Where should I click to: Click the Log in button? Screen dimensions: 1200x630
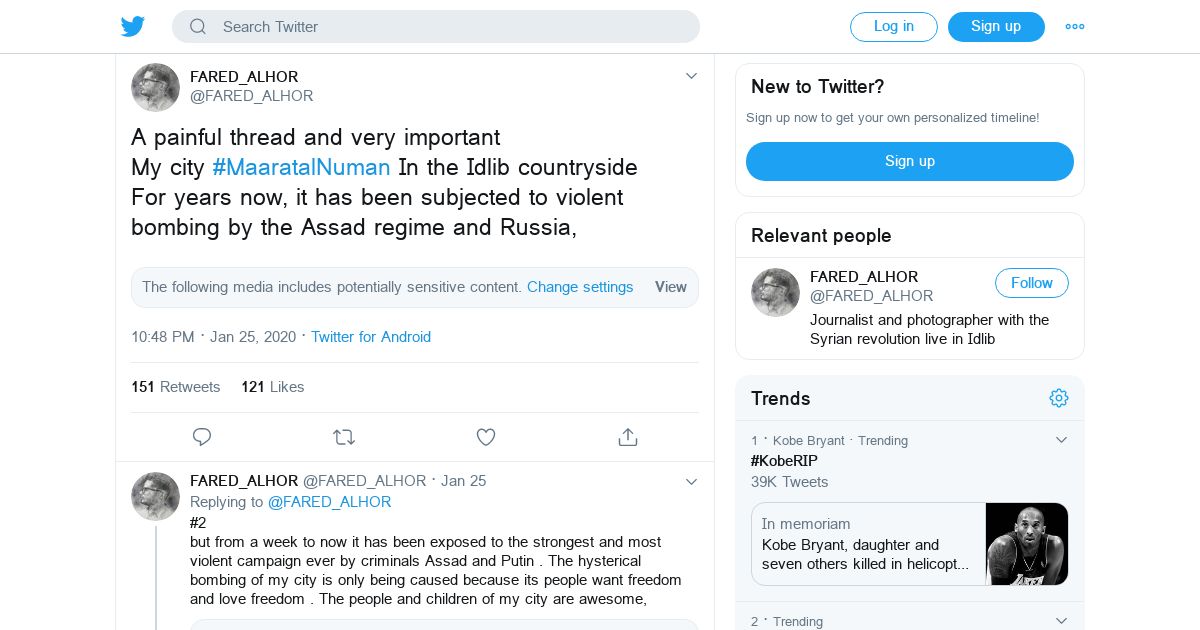pos(893,27)
